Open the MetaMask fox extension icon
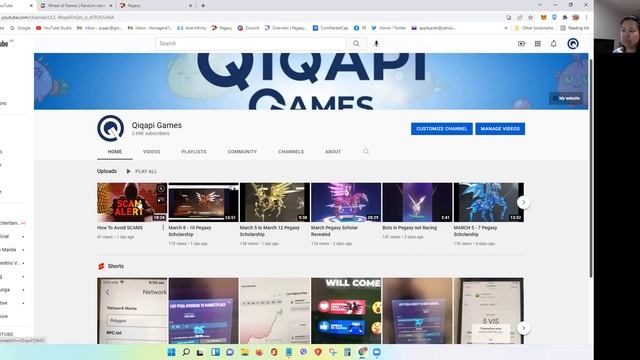 coord(543,18)
